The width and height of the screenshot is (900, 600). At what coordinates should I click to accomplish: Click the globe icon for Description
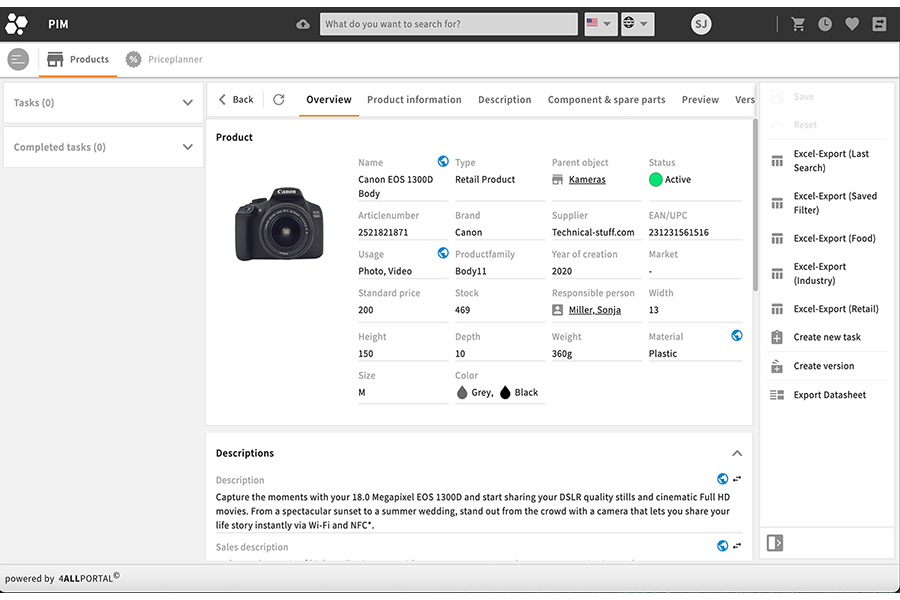click(x=722, y=479)
